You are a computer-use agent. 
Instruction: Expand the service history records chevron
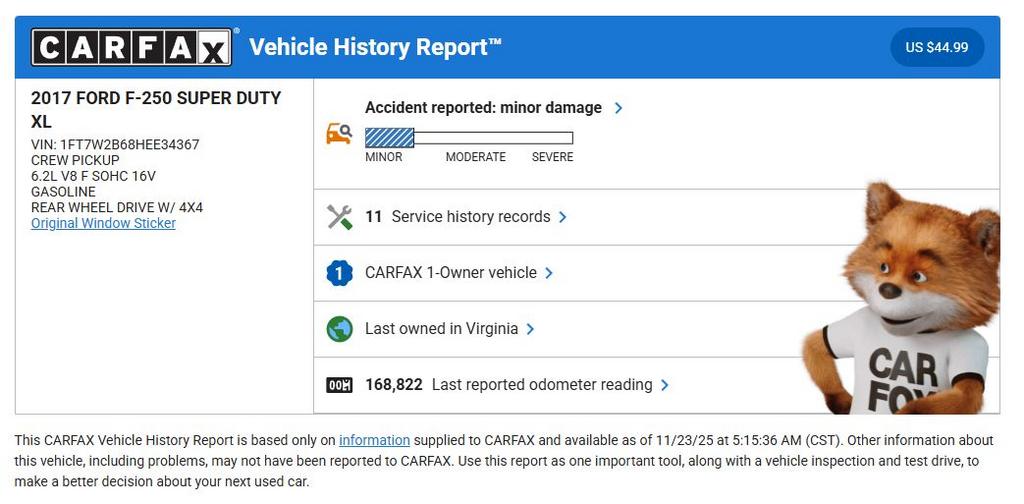coord(563,217)
